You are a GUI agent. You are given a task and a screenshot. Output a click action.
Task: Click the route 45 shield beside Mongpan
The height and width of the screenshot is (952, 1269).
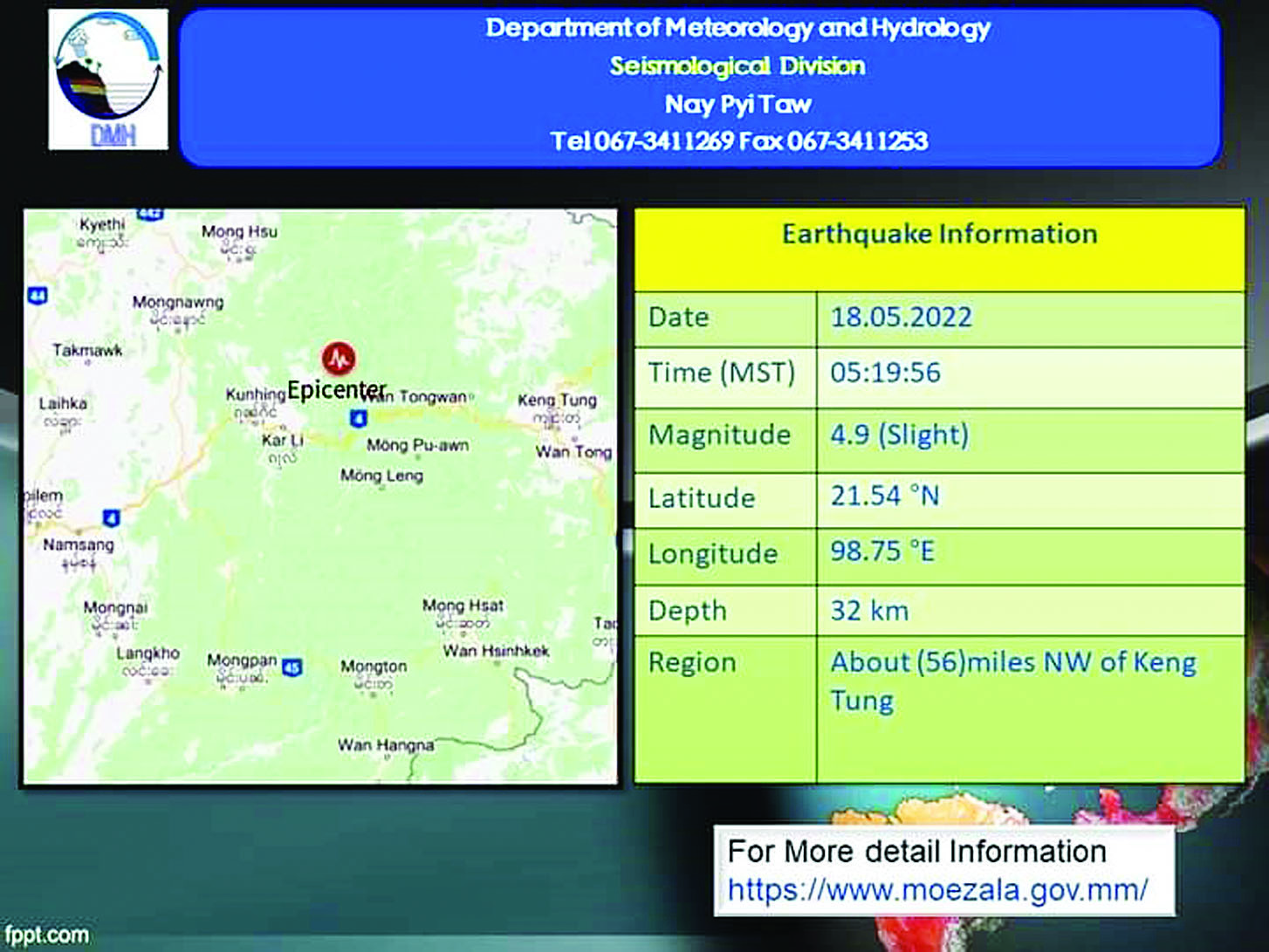tap(292, 668)
